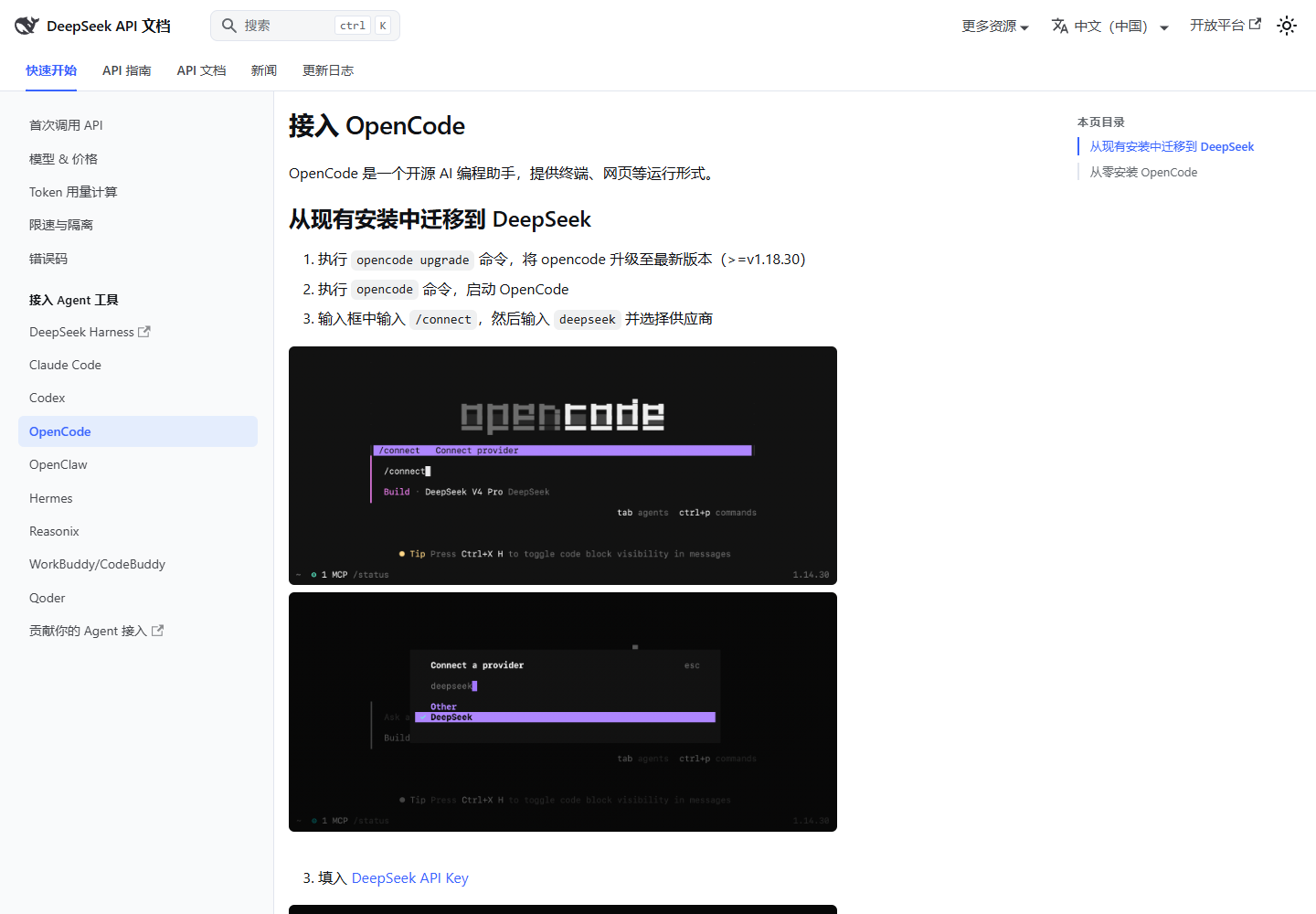1316x914 pixels.
Task: Click the 搜索 search input field
Action: (305, 26)
